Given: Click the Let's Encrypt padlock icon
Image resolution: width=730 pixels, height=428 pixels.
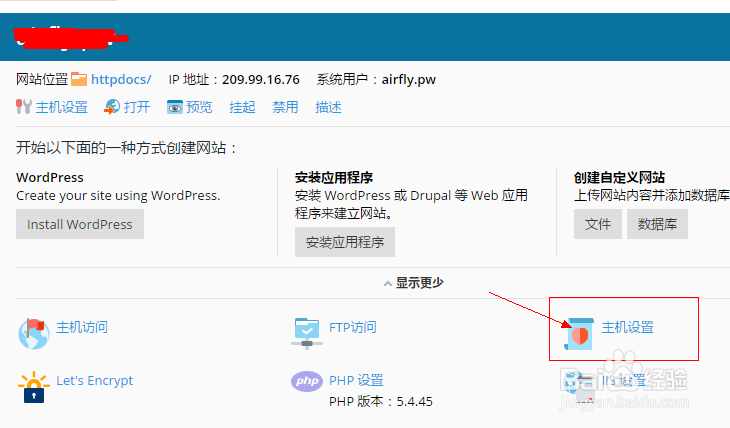Looking at the screenshot, I should pos(34,387).
